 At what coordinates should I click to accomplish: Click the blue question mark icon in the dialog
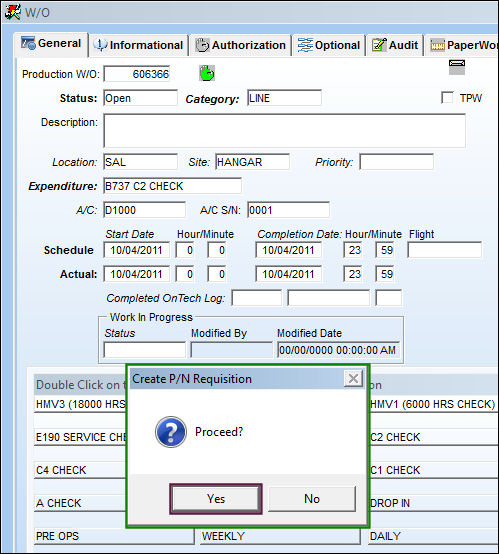pos(171,432)
